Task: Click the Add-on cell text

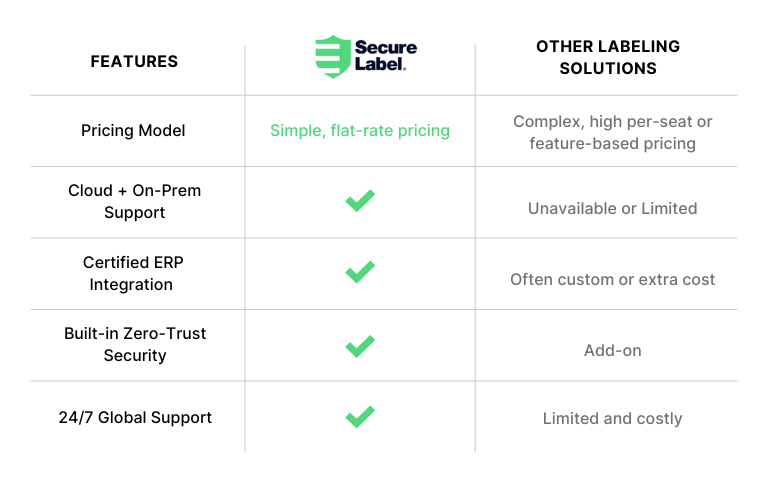Action: [612, 351]
